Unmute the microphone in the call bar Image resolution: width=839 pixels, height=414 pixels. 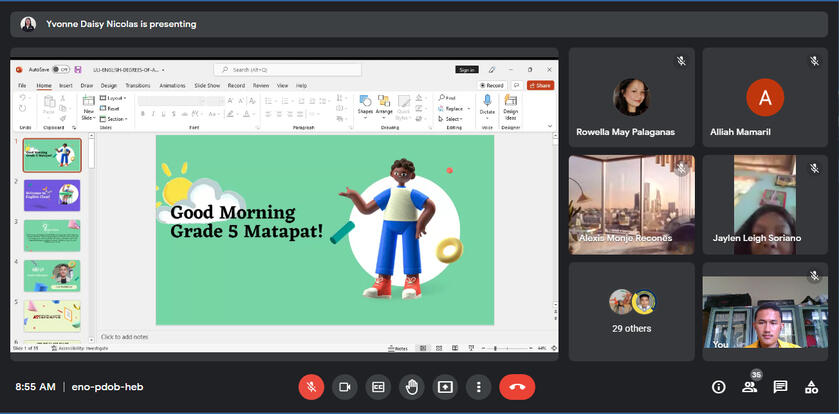(x=311, y=387)
